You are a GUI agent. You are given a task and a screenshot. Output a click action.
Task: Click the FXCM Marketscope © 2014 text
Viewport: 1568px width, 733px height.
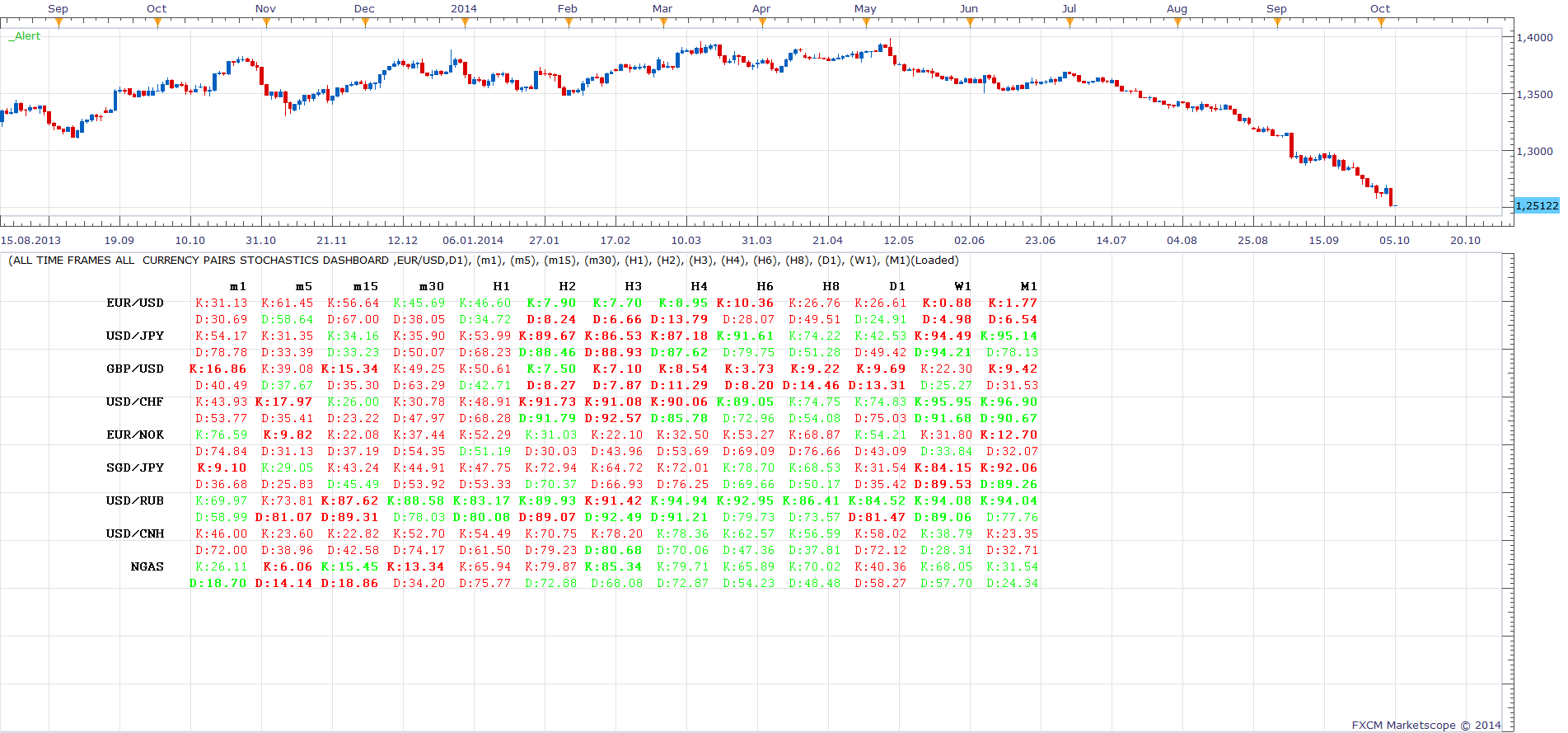coord(1426,726)
